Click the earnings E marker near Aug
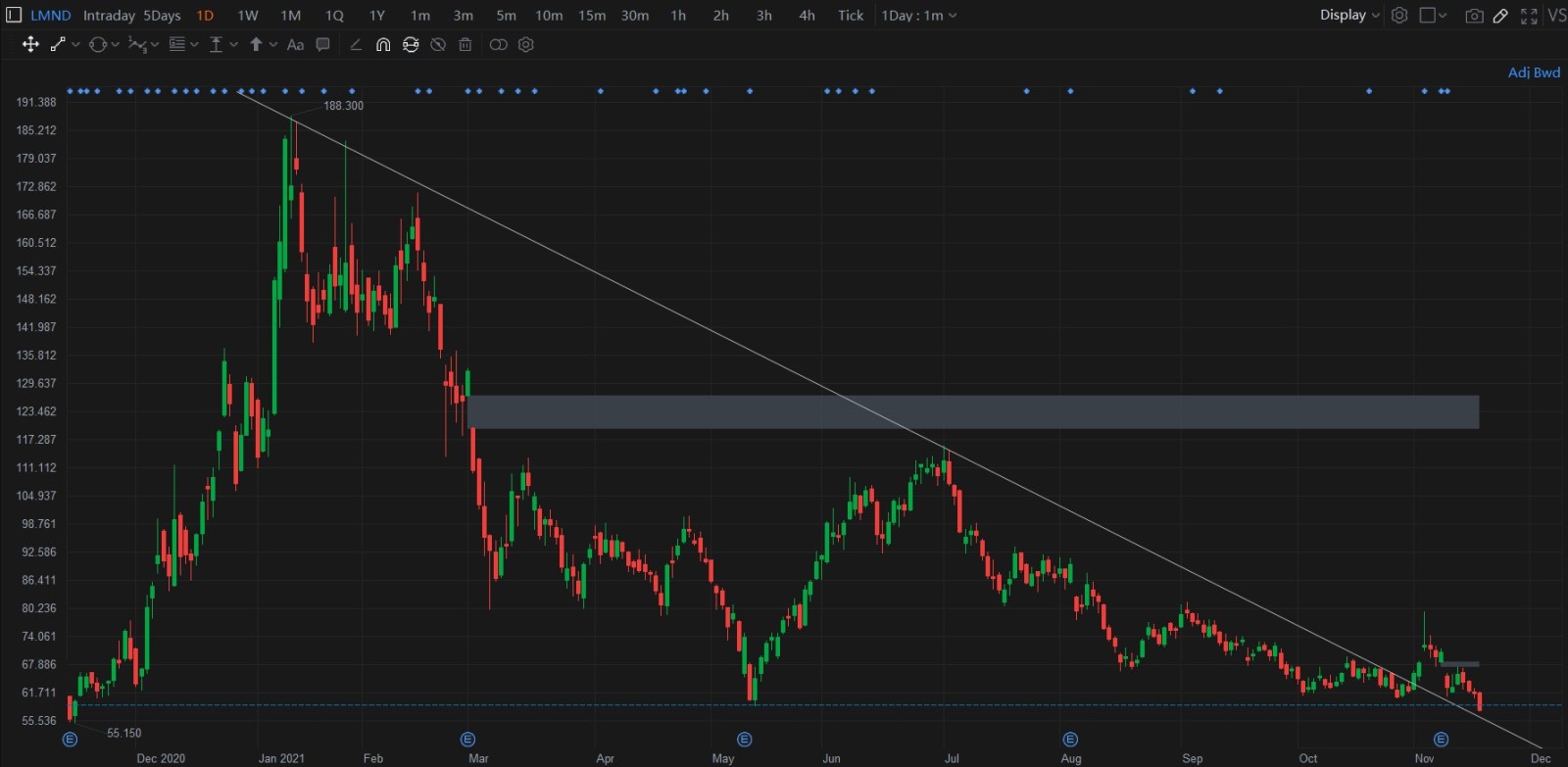This screenshot has width=1568, height=767. pyautogui.click(x=1070, y=739)
